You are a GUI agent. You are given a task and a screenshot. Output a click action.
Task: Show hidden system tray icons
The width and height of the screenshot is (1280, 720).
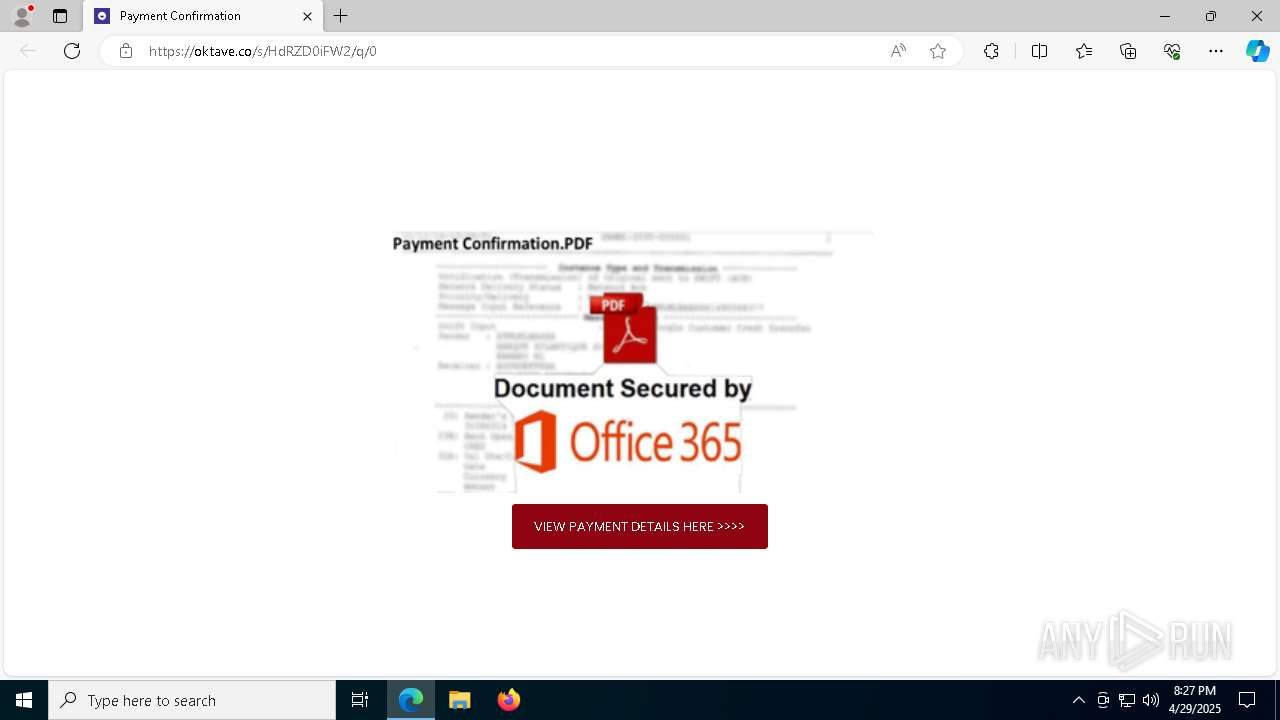(1078, 700)
